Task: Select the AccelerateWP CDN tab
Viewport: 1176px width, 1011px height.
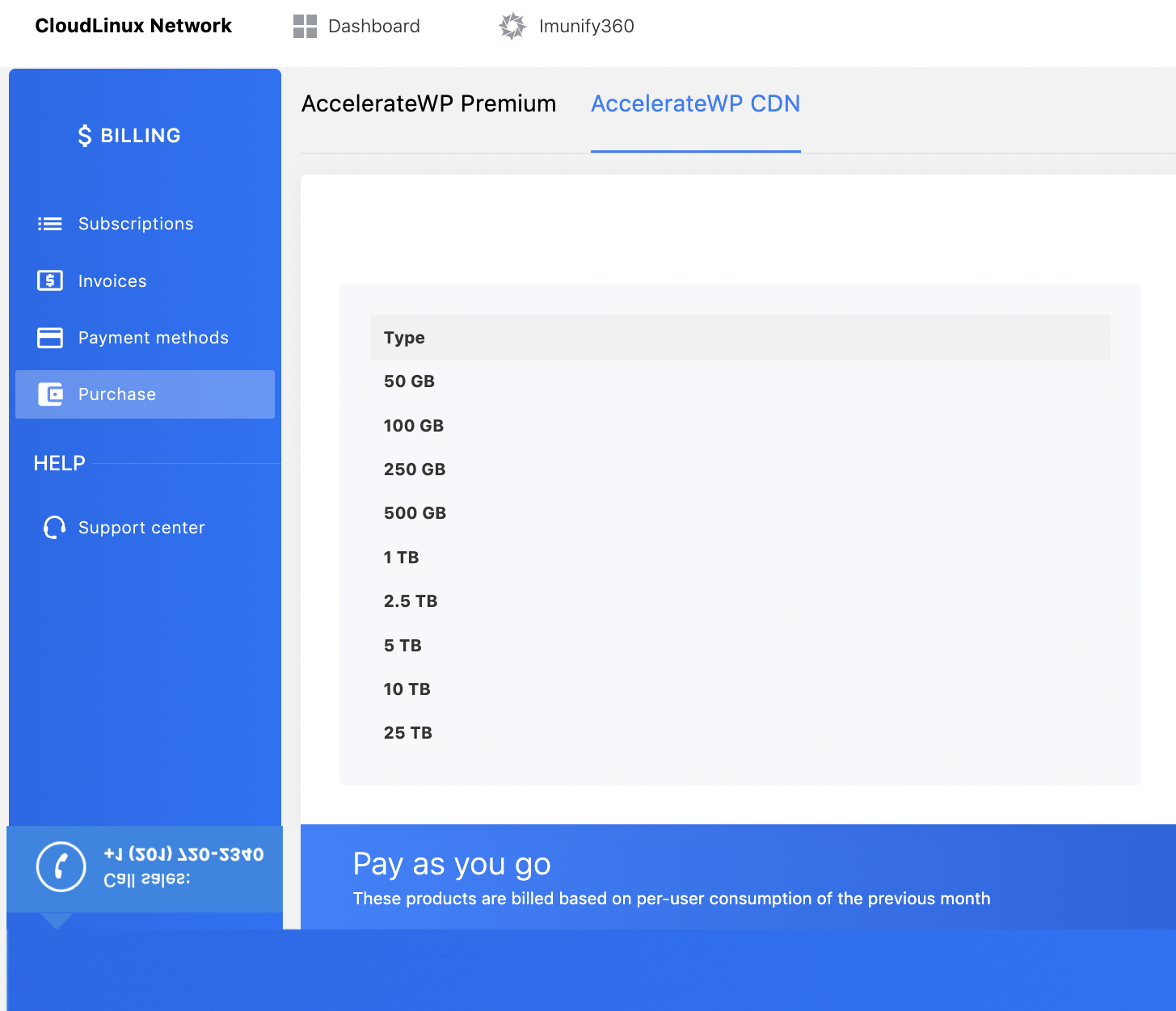Action: (695, 103)
